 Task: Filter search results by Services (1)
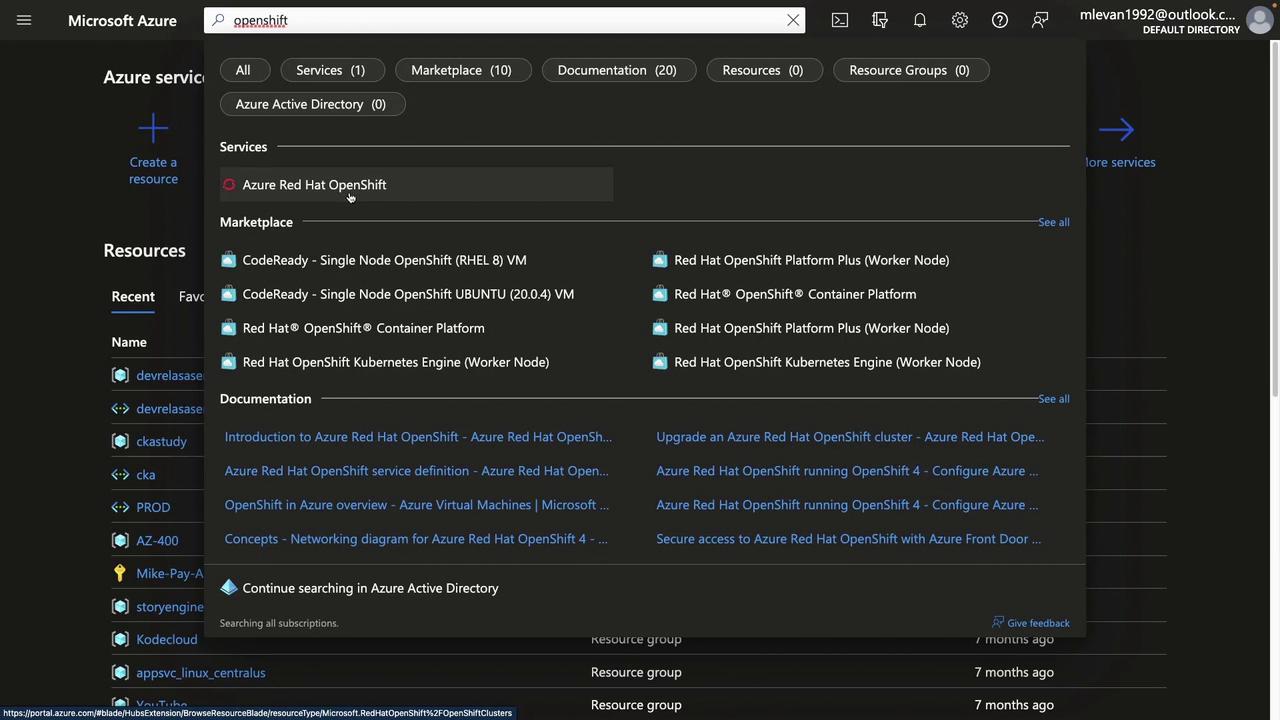tap(330, 70)
